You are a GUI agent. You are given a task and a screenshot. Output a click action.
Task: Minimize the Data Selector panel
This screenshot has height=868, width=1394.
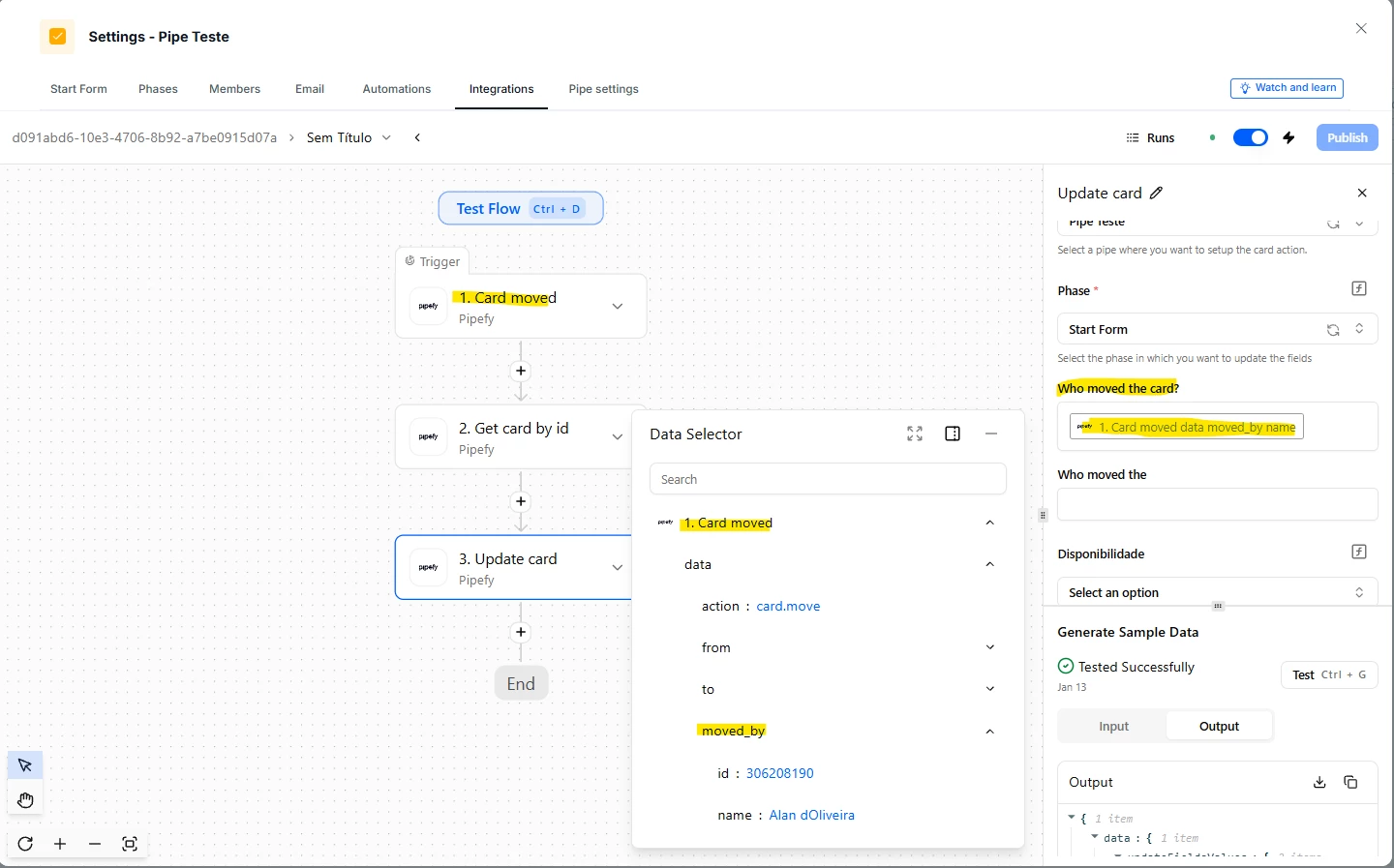click(991, 434)
